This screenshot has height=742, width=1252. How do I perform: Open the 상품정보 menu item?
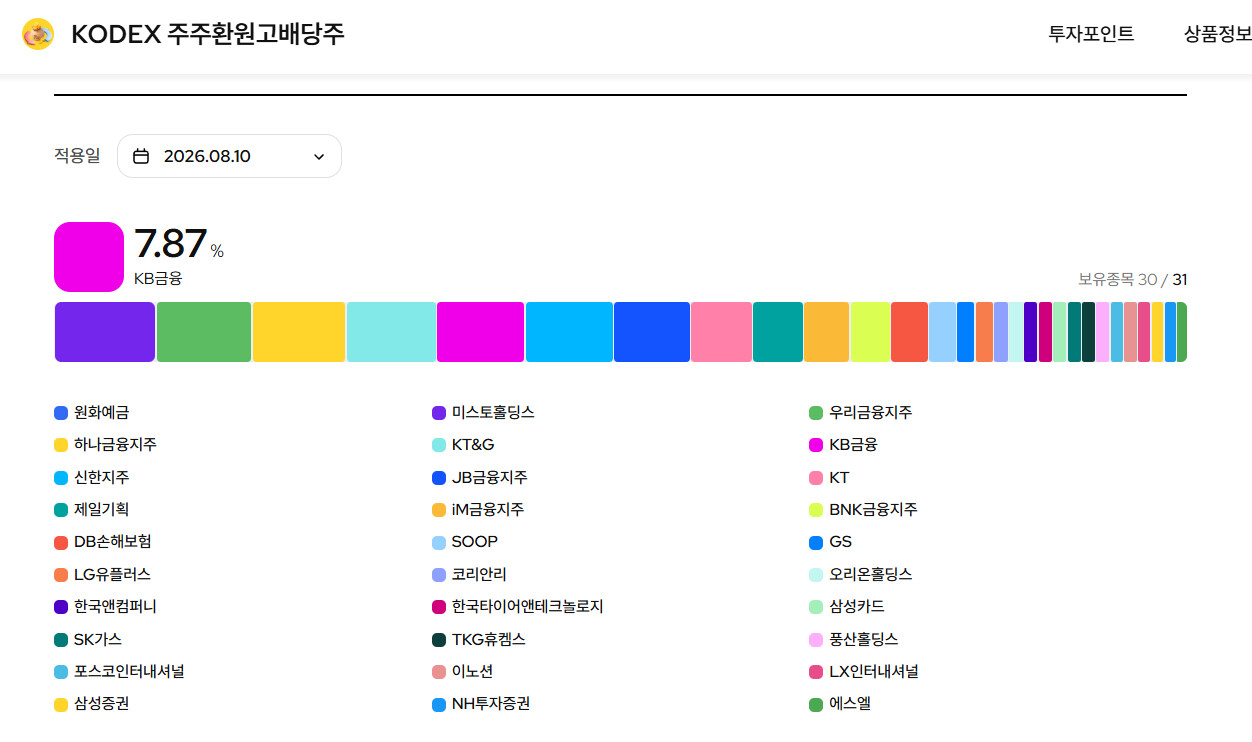point(1217,33)
